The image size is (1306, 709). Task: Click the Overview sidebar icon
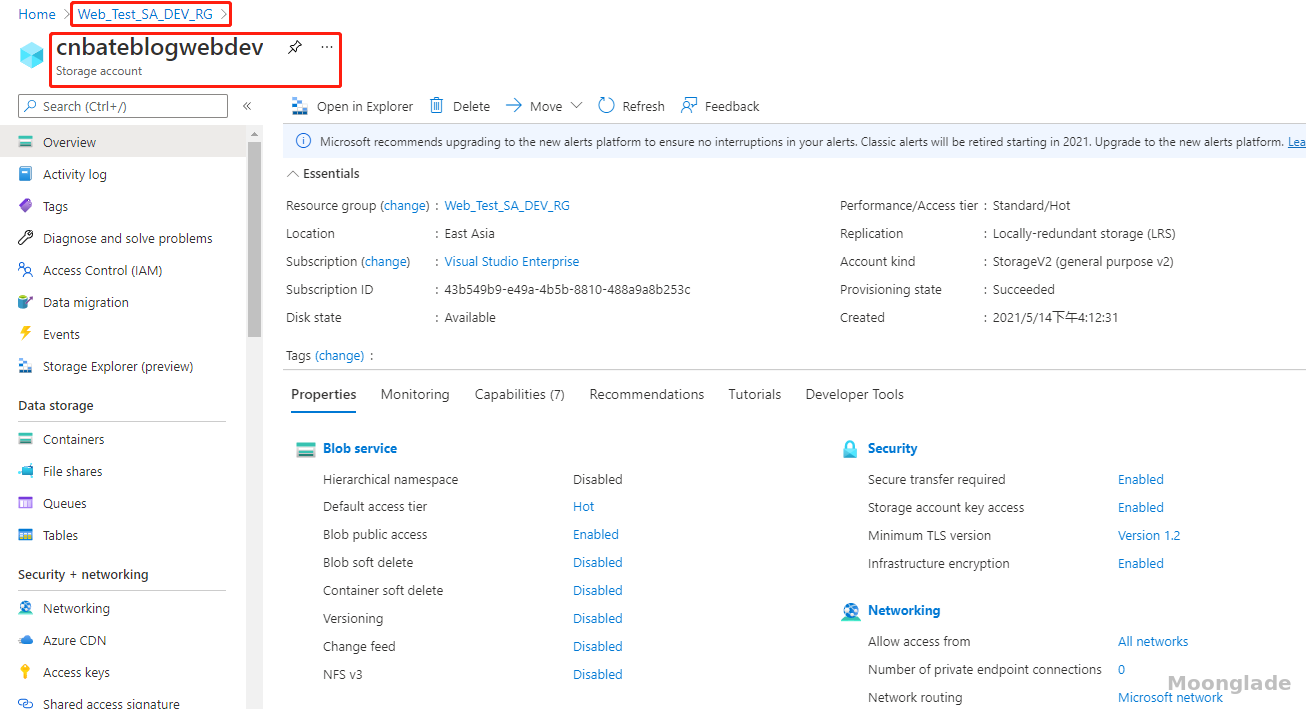[x=26, y=142]
